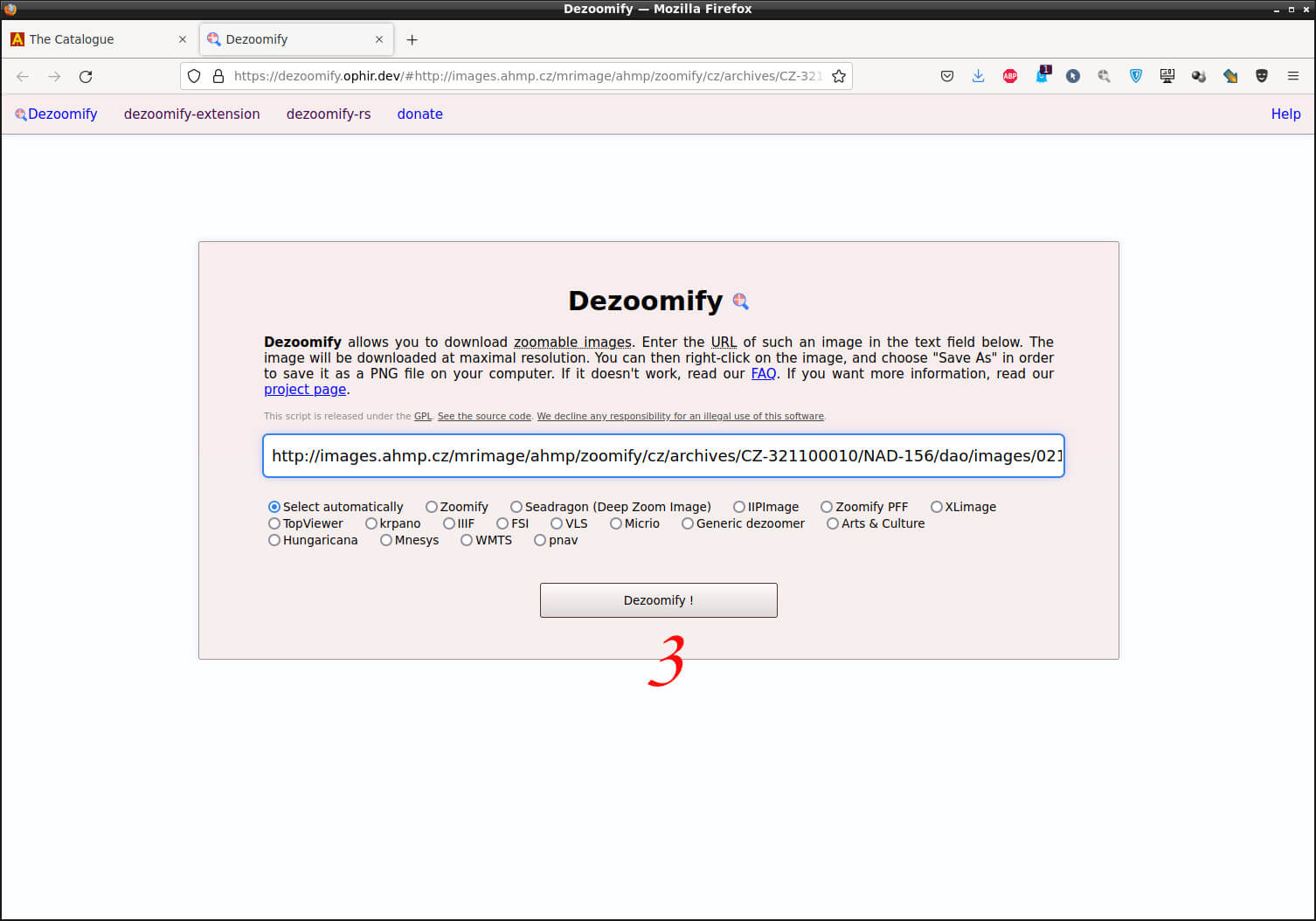Select the TopViewer radio button
Screen dimensions: 1316x921
pyautogui.click(x=274, y=523)
